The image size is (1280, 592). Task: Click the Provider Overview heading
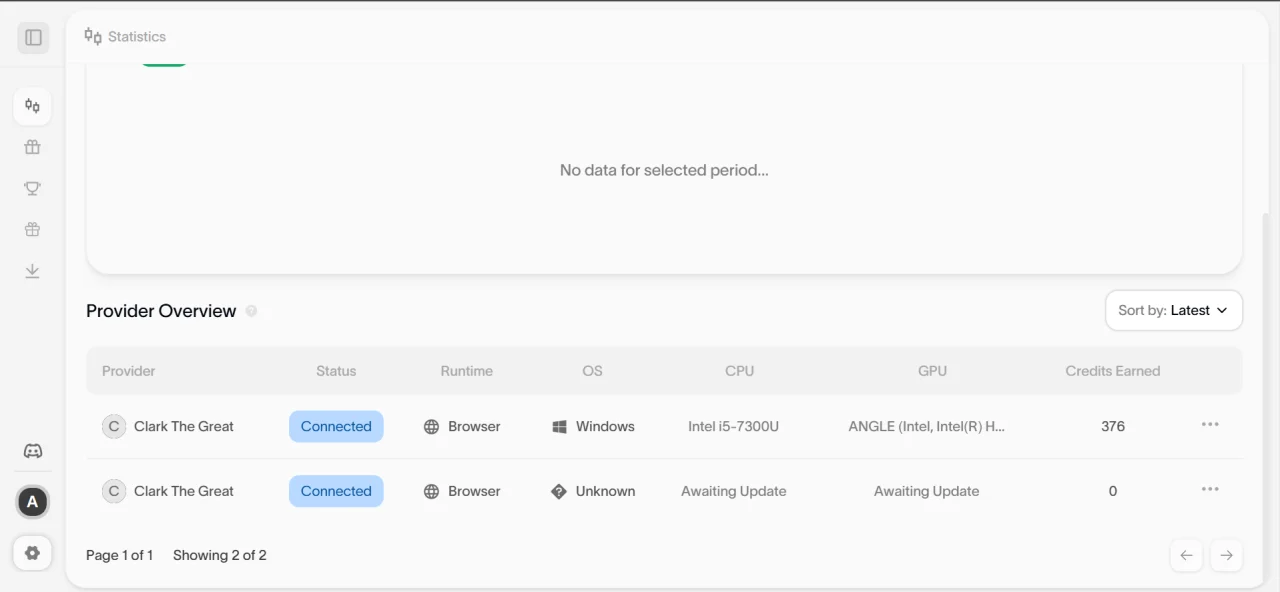click(x=161, y=311)
